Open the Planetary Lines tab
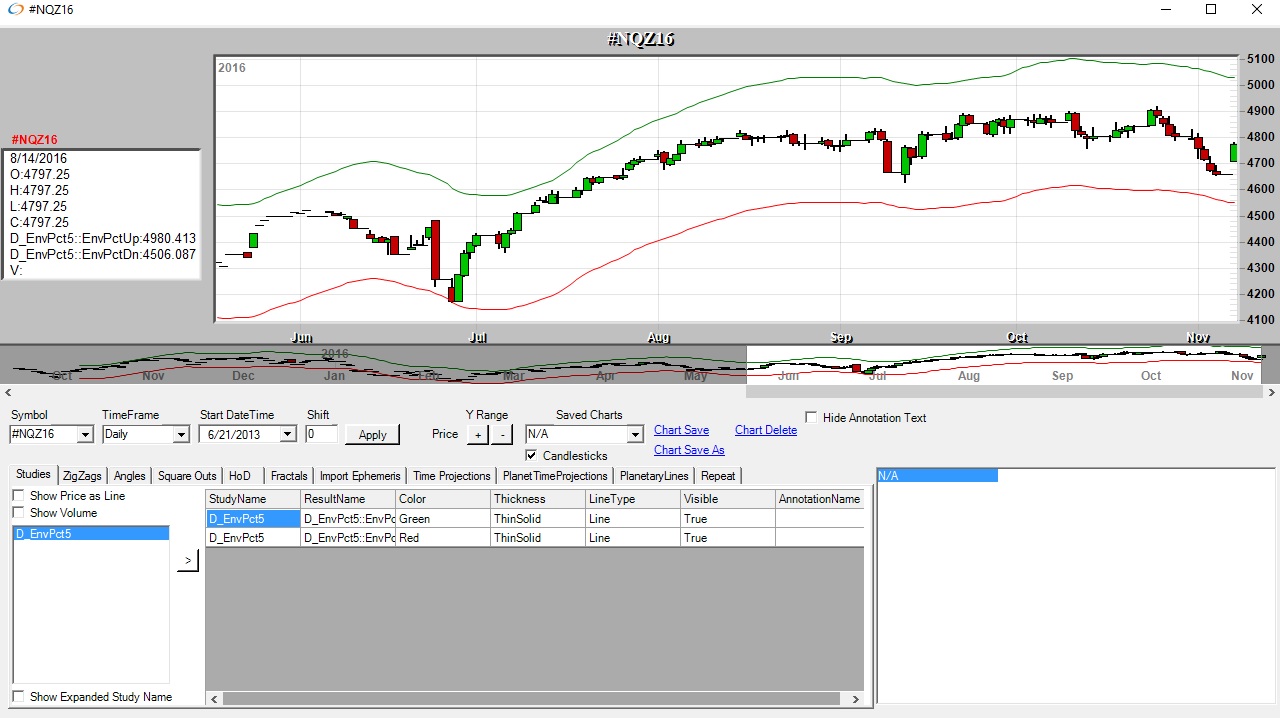Viewport: 1280px width, 718px height. coord(654,476)
